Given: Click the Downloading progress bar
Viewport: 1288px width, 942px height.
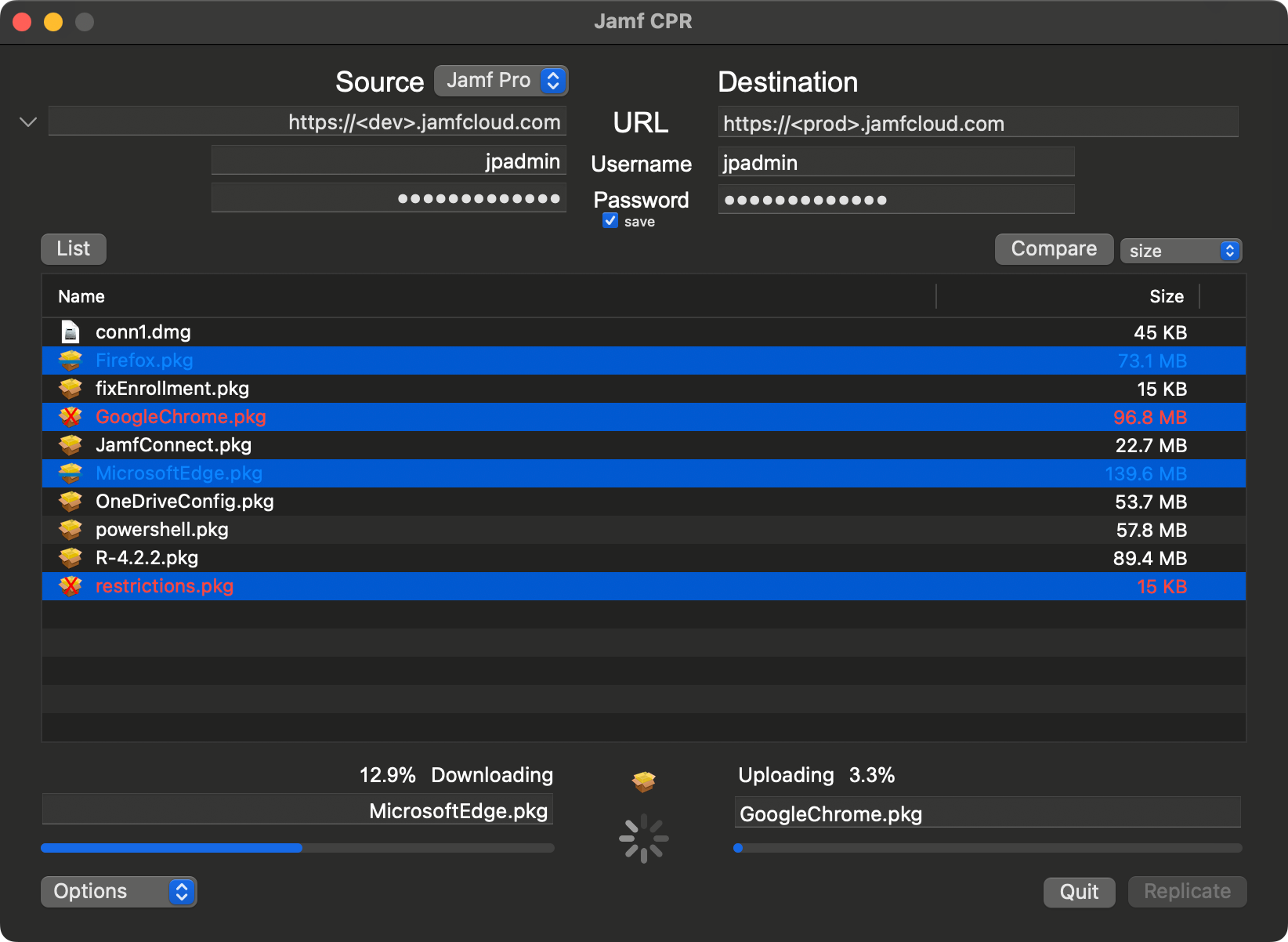Looking at the screenshot, I should click(298, 848).
